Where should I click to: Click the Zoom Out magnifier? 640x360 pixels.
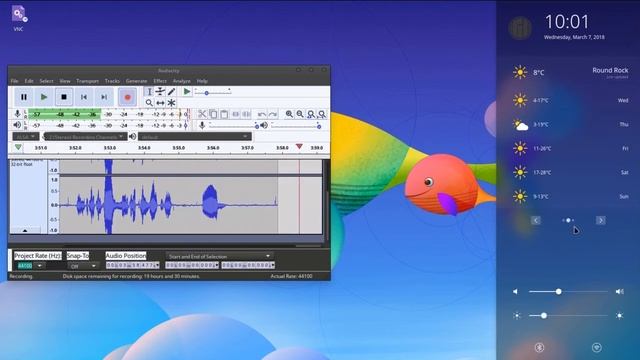tap(300, 114)
